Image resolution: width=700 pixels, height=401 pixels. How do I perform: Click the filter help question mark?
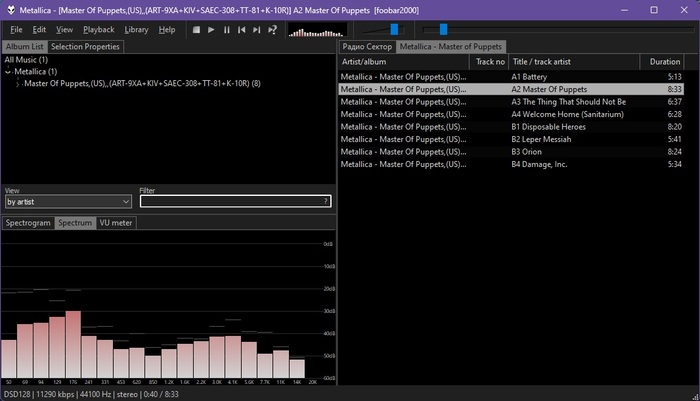(x=325, y=201)
